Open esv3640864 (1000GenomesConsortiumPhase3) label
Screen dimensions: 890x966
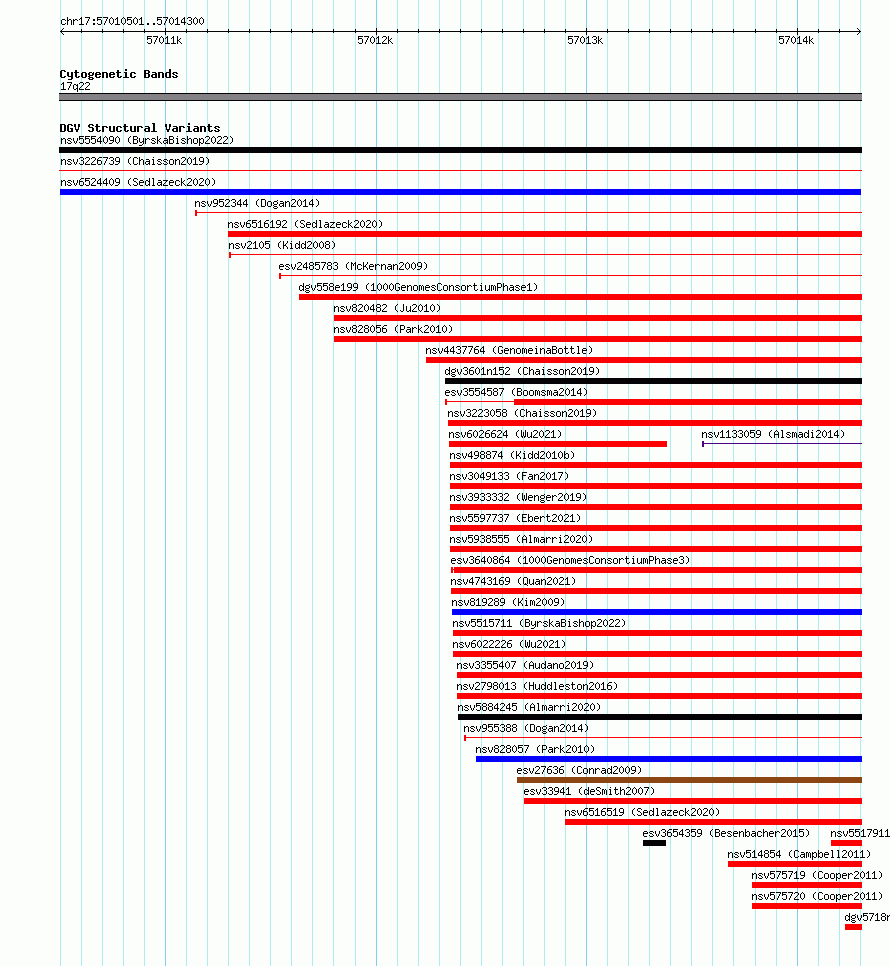coord(570,559)
